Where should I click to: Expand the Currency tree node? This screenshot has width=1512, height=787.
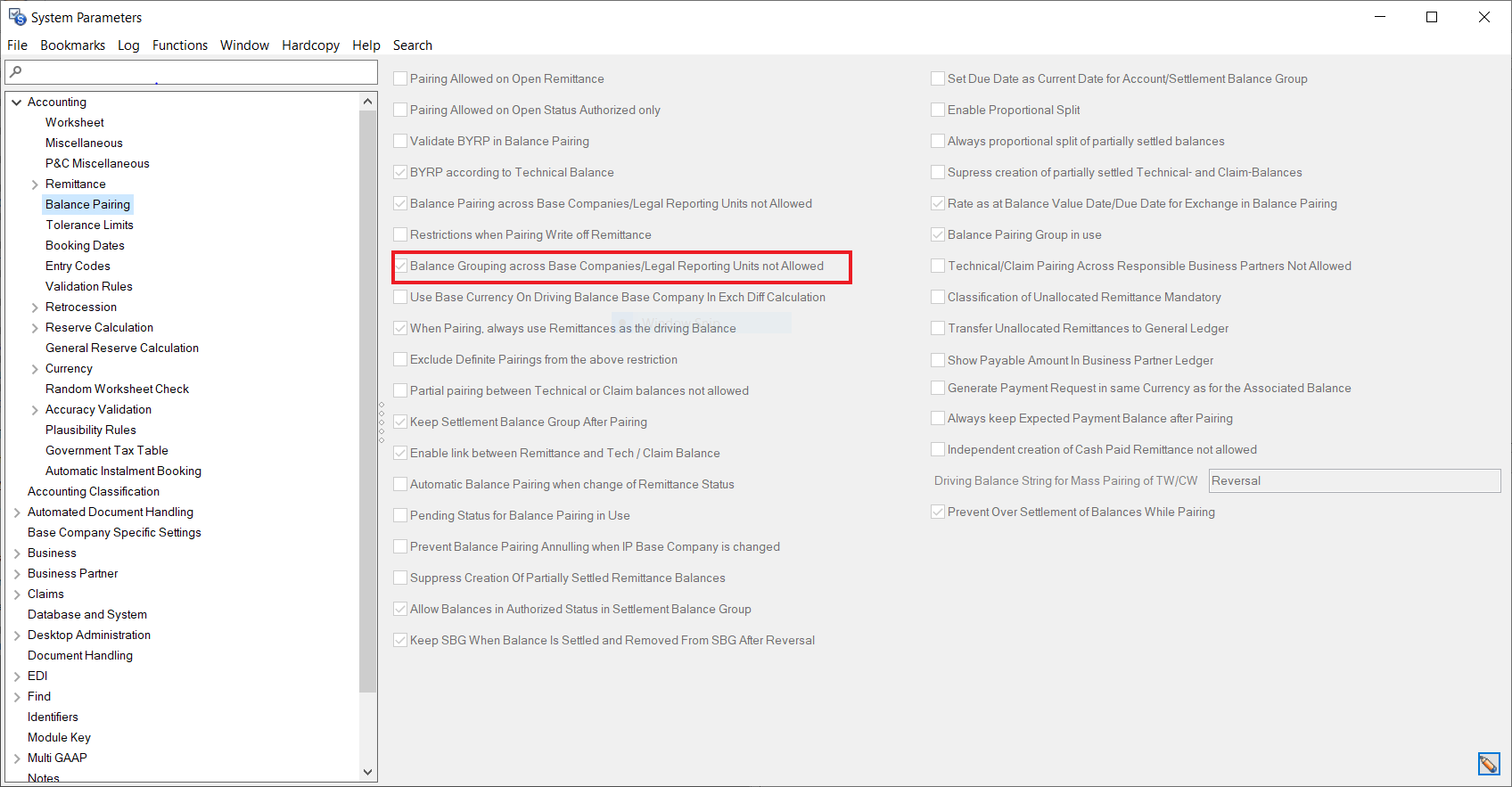pos(35,369)
